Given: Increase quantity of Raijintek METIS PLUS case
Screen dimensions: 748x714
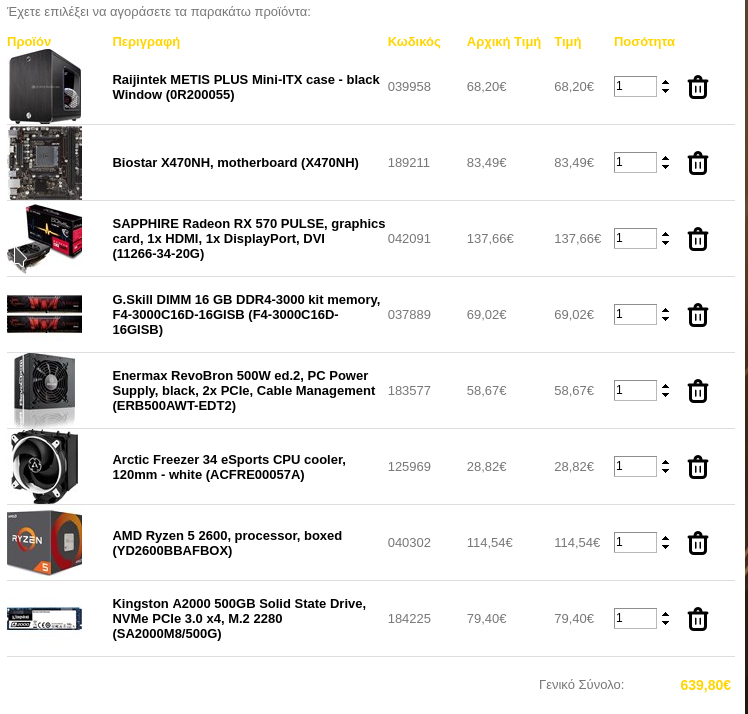Looking at the screenshot, I should click(665, 83).
